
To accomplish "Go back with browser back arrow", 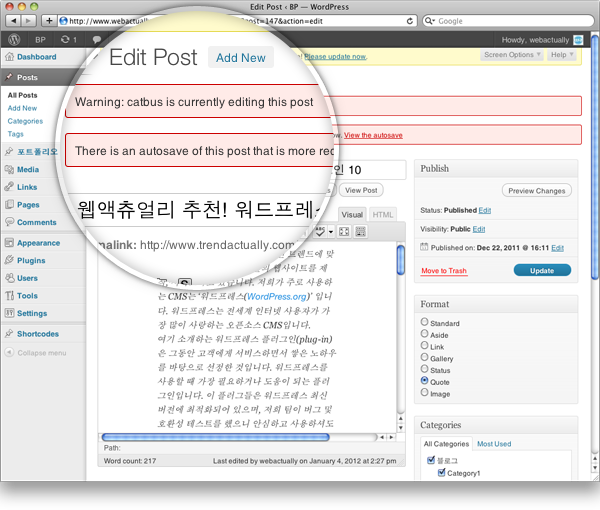I will tap(14, 21).
